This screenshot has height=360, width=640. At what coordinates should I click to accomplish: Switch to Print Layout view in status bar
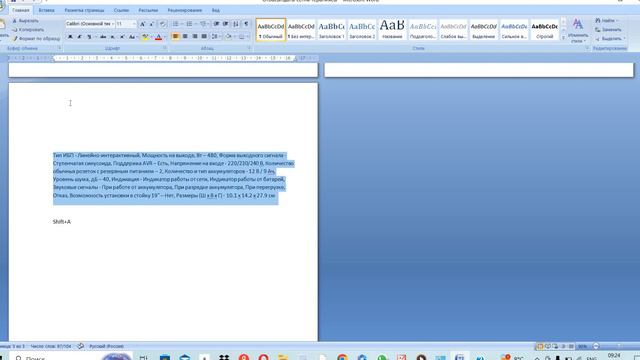pos(540,346)
